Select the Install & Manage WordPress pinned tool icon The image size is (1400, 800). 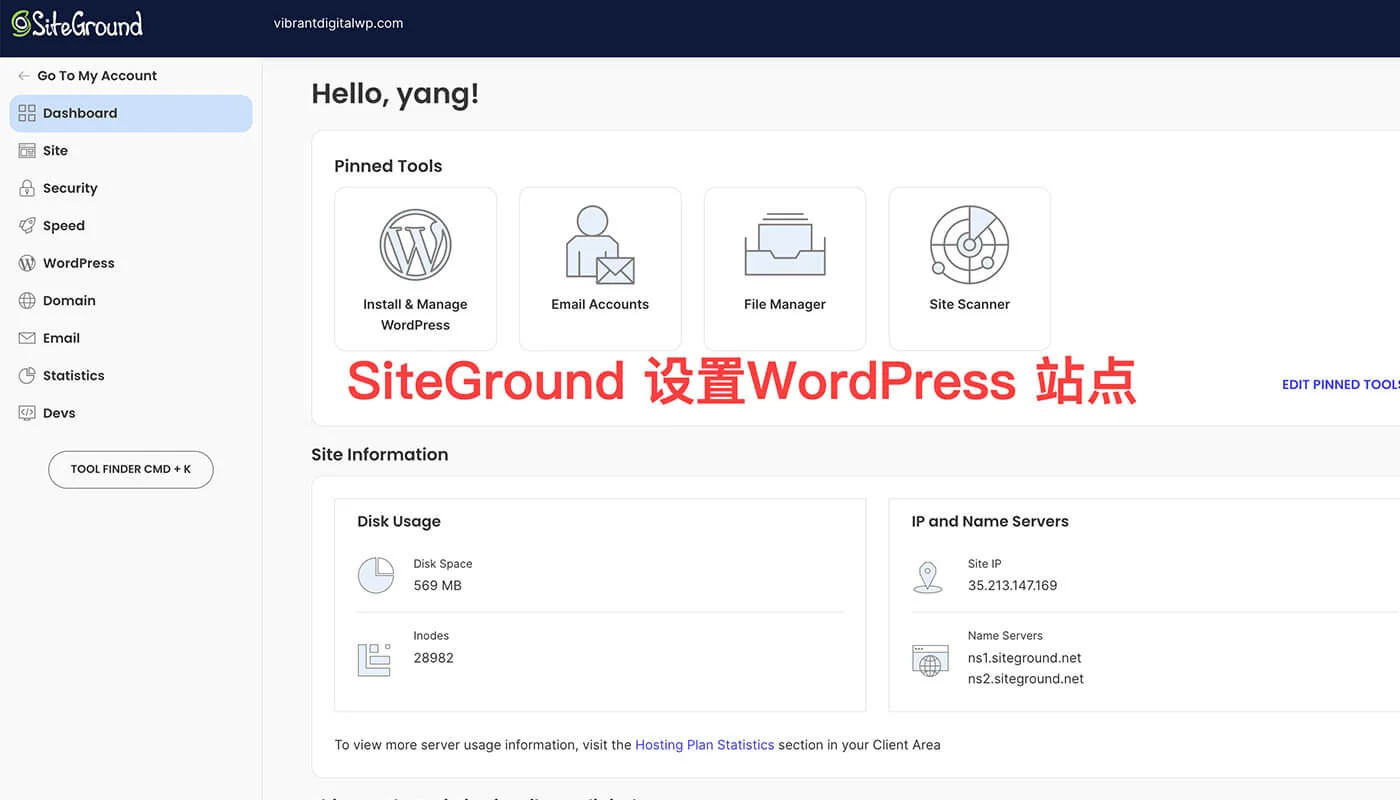tap(415, 243)
